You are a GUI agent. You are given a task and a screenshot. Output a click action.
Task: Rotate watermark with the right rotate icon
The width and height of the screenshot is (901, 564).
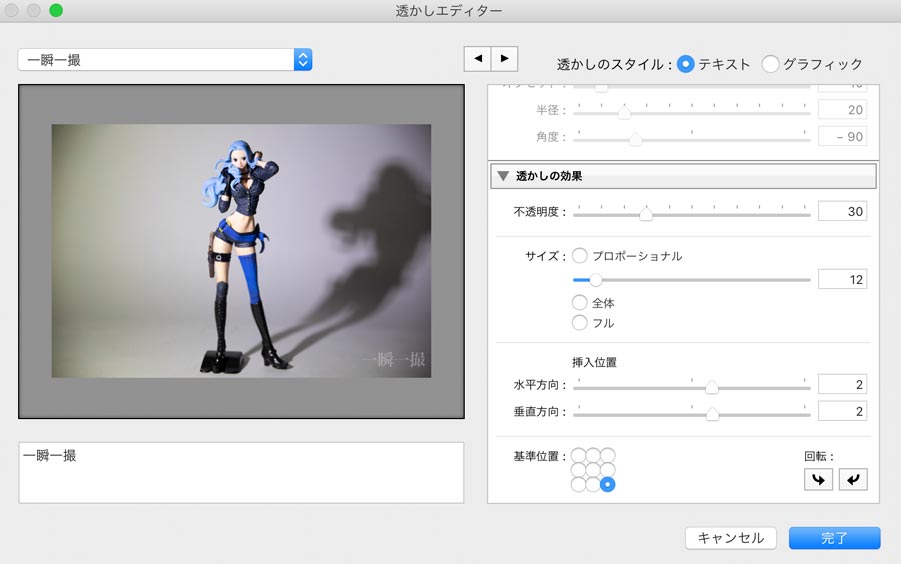853,480
